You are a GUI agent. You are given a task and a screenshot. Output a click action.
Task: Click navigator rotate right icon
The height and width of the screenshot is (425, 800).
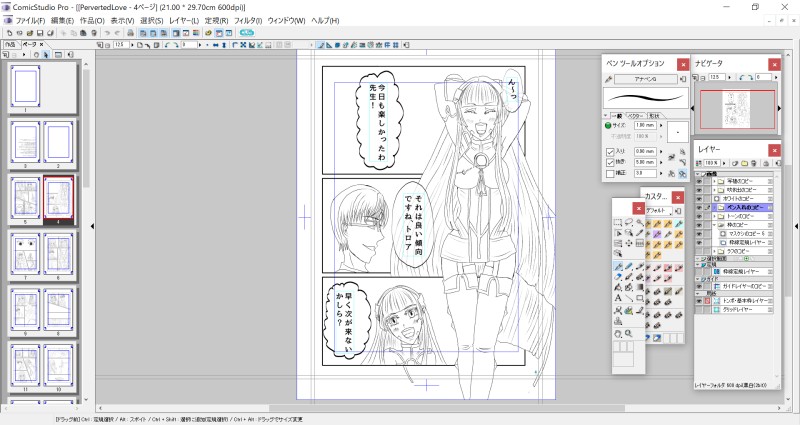(x=751, y=77)
